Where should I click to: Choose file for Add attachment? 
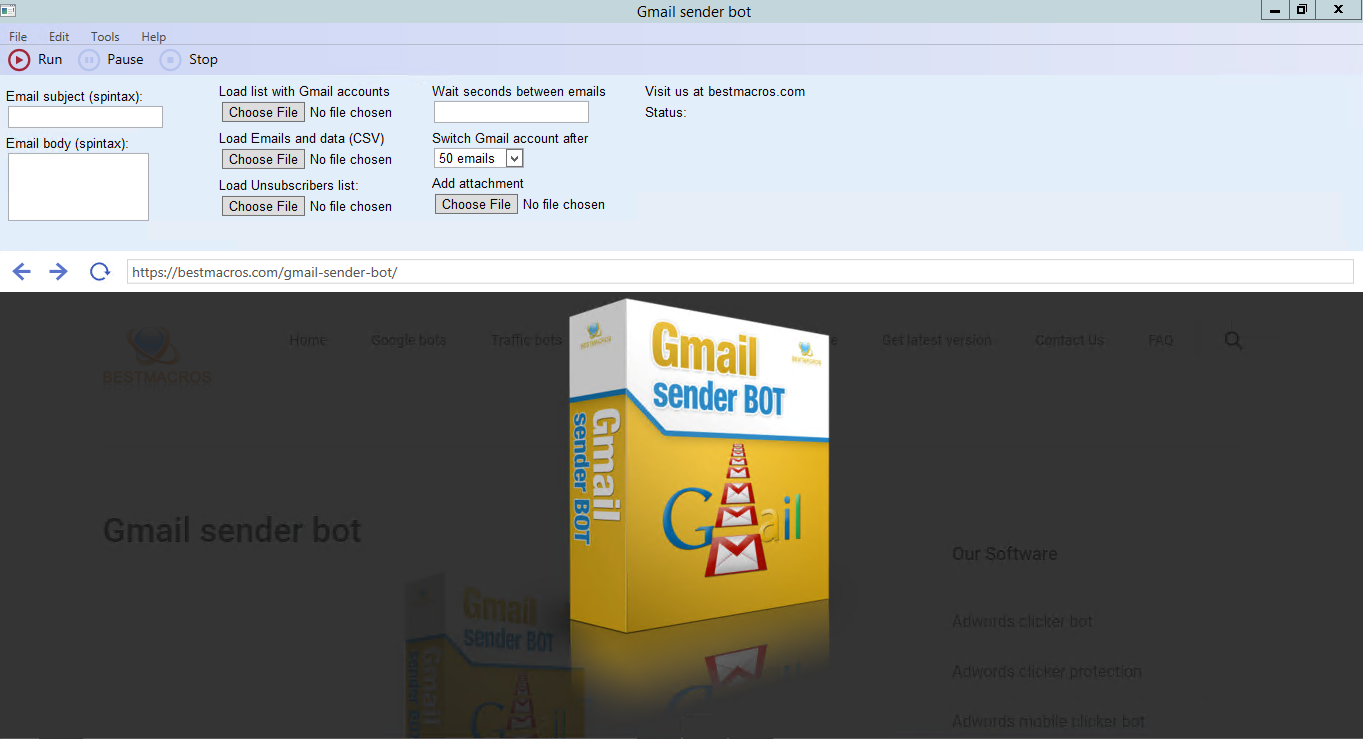[476, 204]
